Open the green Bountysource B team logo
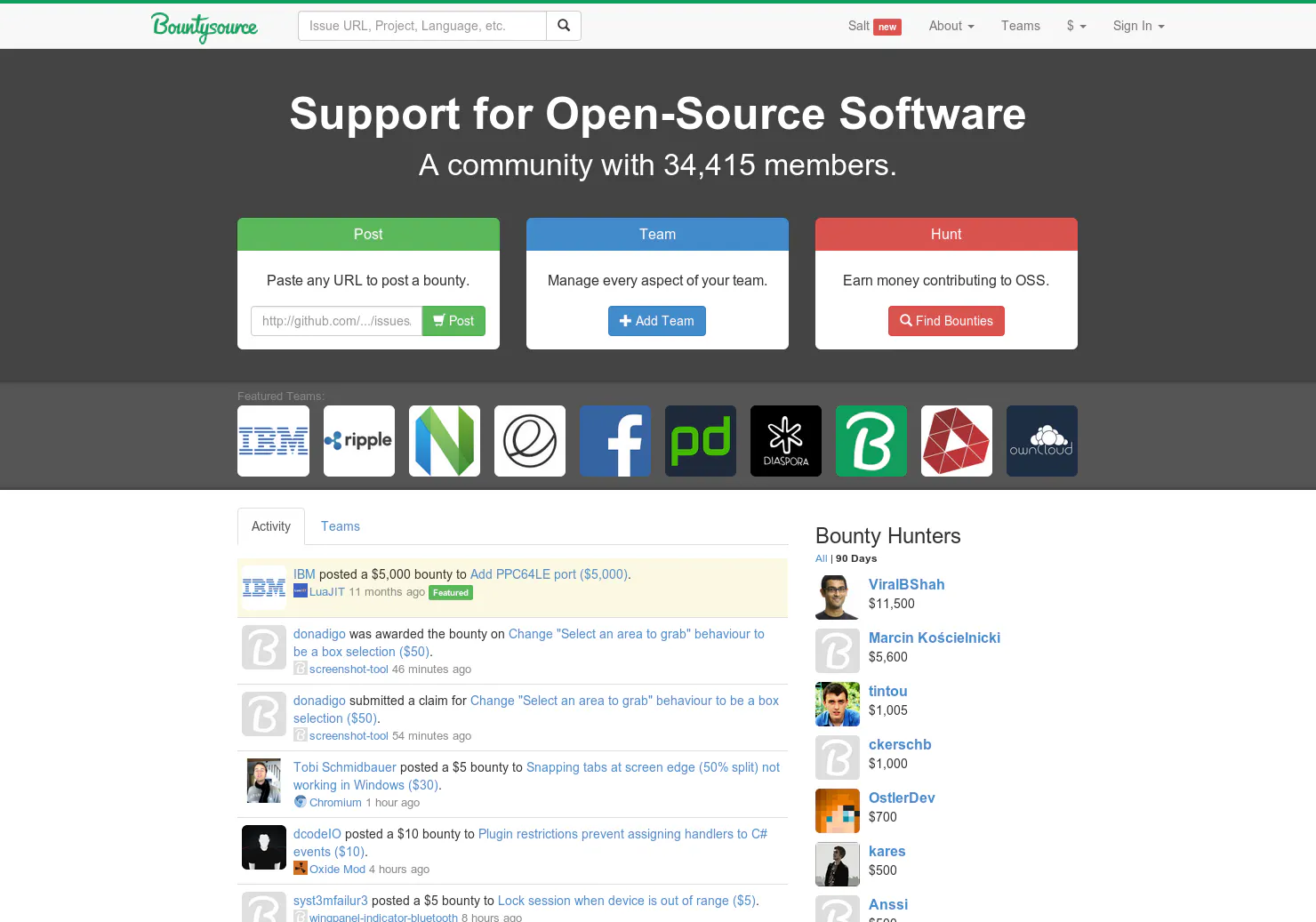The width and height of the screenshot is (1316, 922). pyautogui.click(x=871, y=441)
